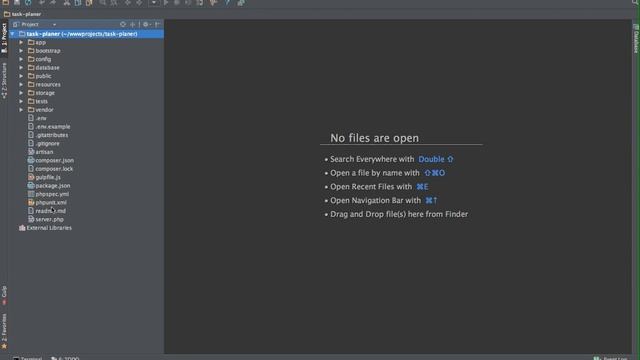Click the Cut scissors toolbar icon

(x=67, y=3)
